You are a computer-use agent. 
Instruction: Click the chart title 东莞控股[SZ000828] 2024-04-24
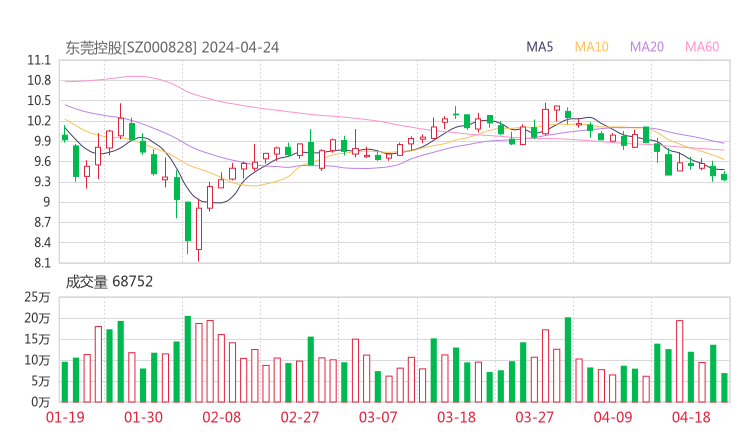172,48
